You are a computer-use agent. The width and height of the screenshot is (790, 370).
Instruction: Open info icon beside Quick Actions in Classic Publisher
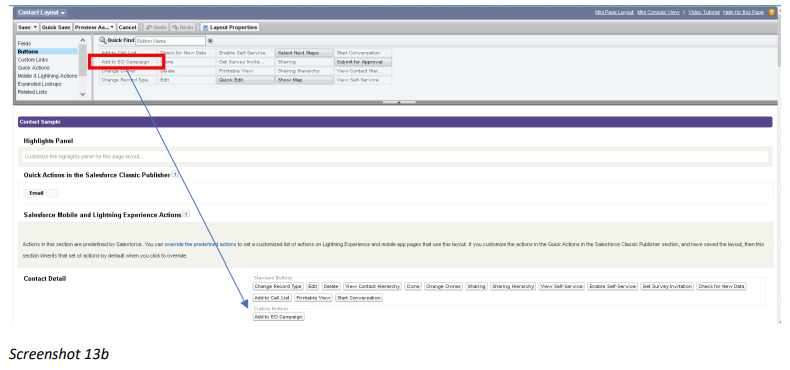click(x=175, y=174)
